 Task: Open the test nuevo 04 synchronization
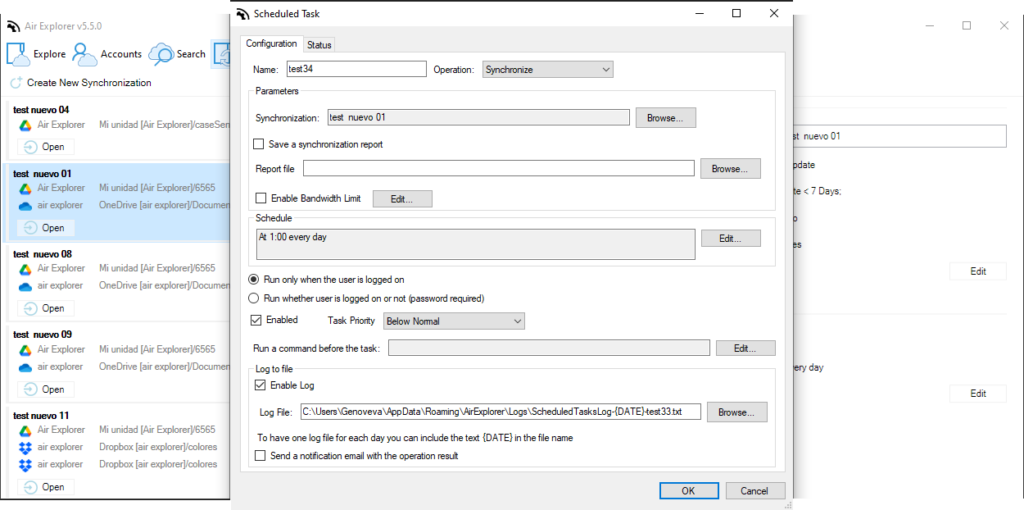click(x=46, y=147)
